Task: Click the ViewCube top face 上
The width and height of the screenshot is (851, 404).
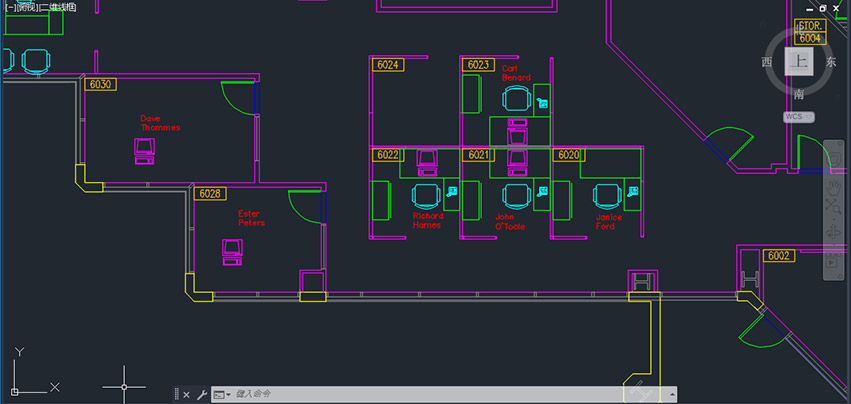Action: coord(798,62)
